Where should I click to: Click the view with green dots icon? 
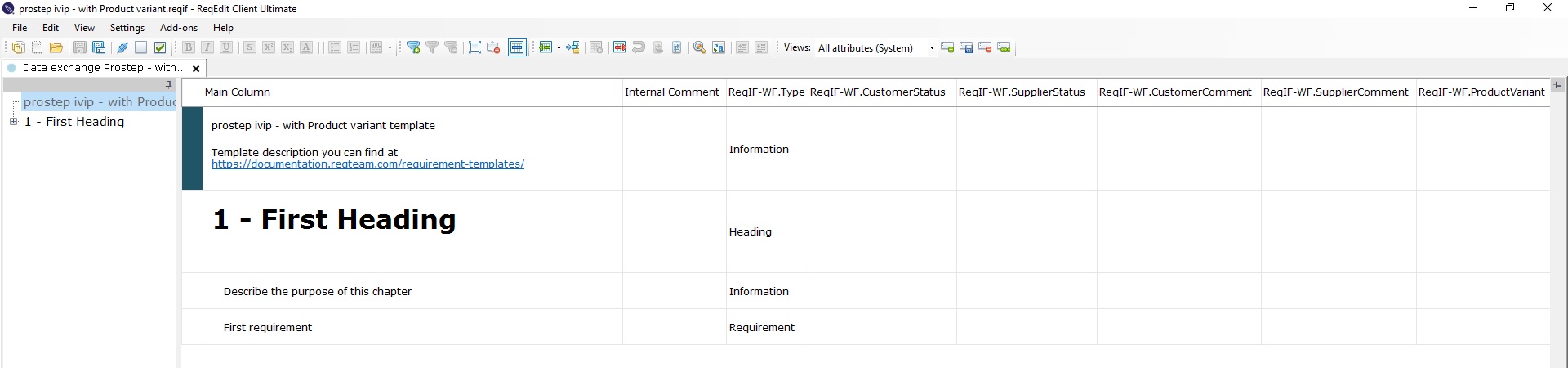coord(1004,47)
